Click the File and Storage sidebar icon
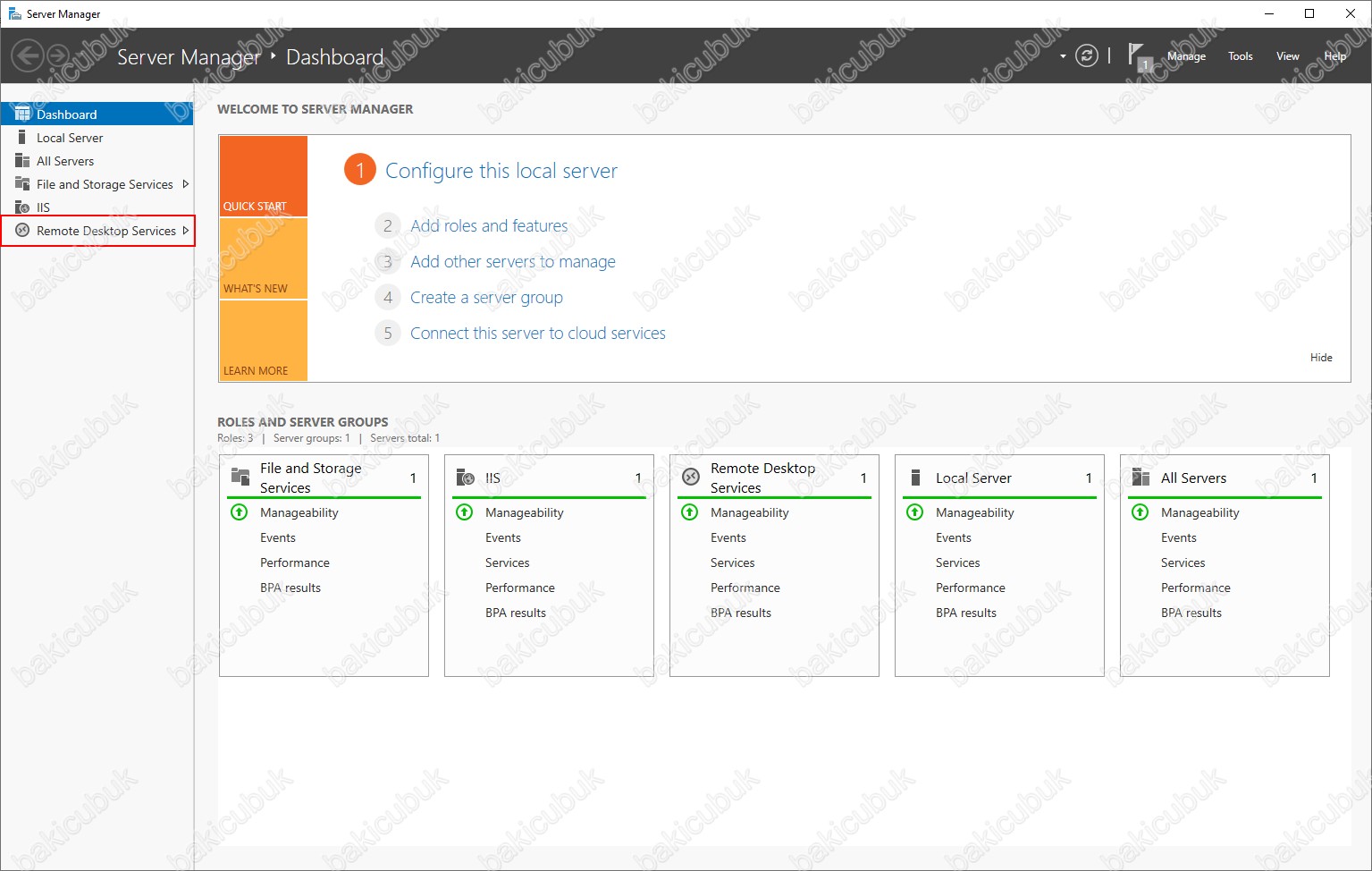The width and height of the screenshot is (1372, 871). [22, 183]
